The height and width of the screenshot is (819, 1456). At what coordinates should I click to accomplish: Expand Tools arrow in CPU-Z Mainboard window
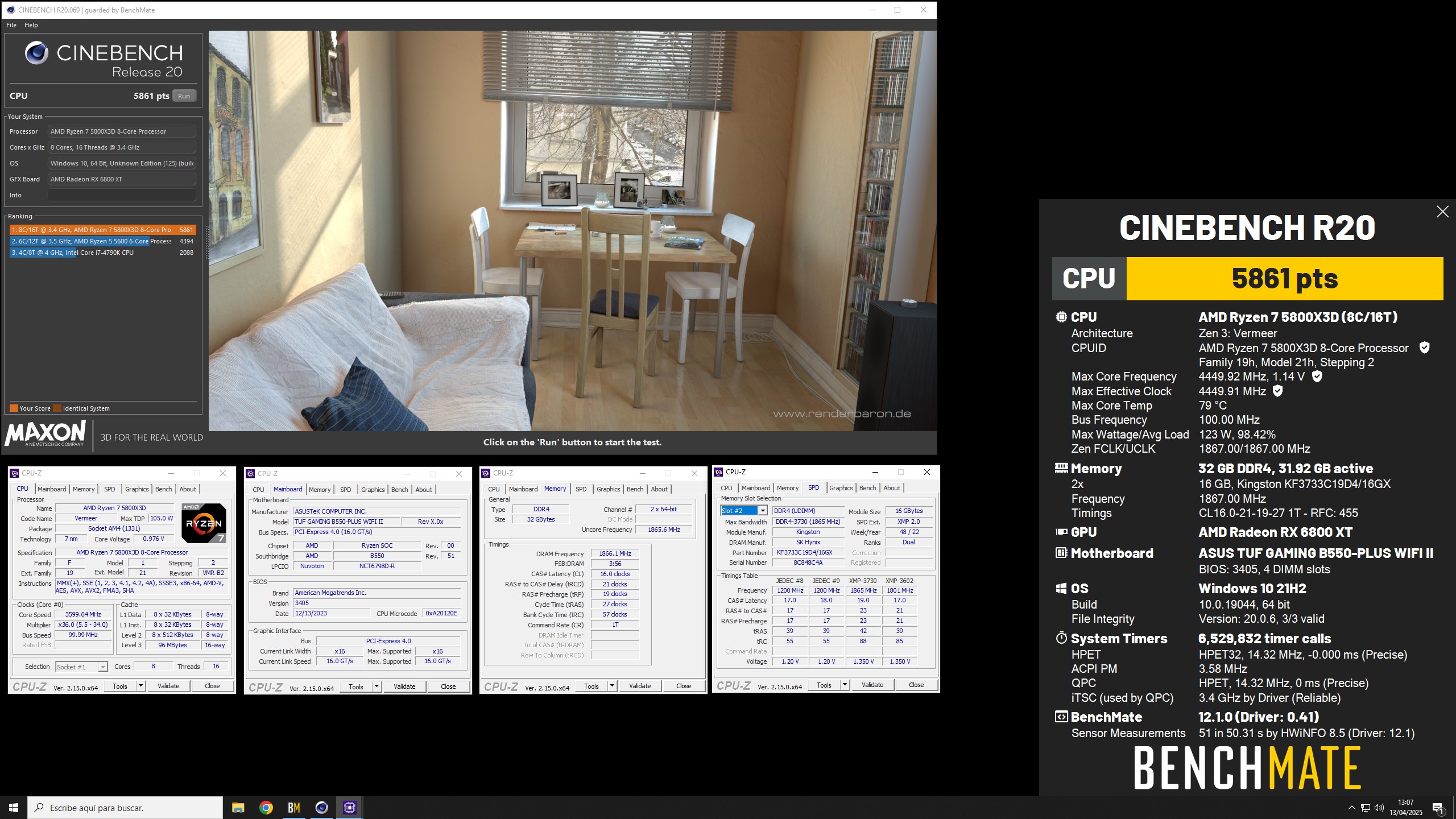coord(377,686)
